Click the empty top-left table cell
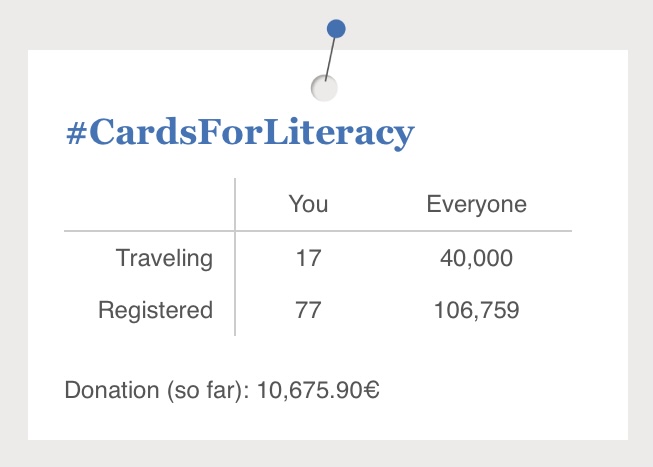This screenshot has width=653, height=467. coord(150,204)
